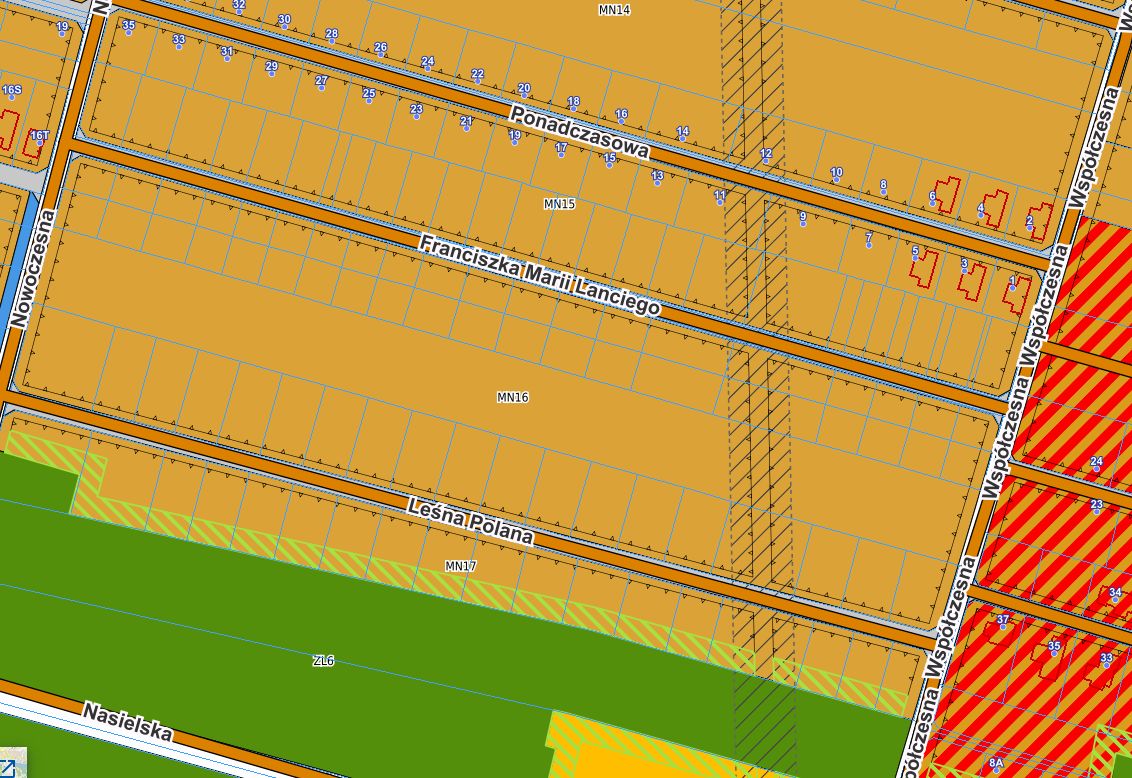Screen dimensions: 1132x778
Task: Click zoning area label MN16
Action: 513,397
